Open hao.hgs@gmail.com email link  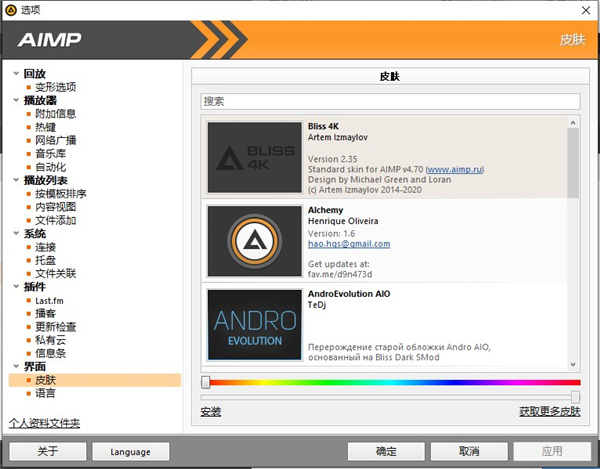click(x=349, y=244)
